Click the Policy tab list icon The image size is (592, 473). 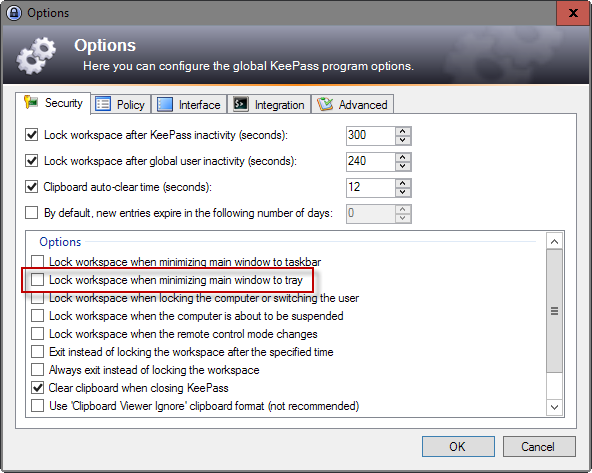click(x=103, y=104)
